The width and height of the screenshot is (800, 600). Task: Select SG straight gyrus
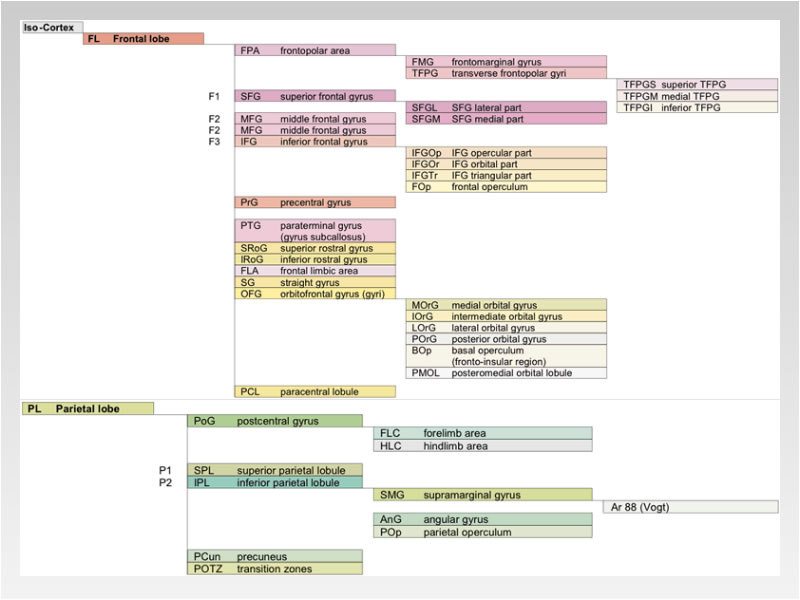(315, 282)
